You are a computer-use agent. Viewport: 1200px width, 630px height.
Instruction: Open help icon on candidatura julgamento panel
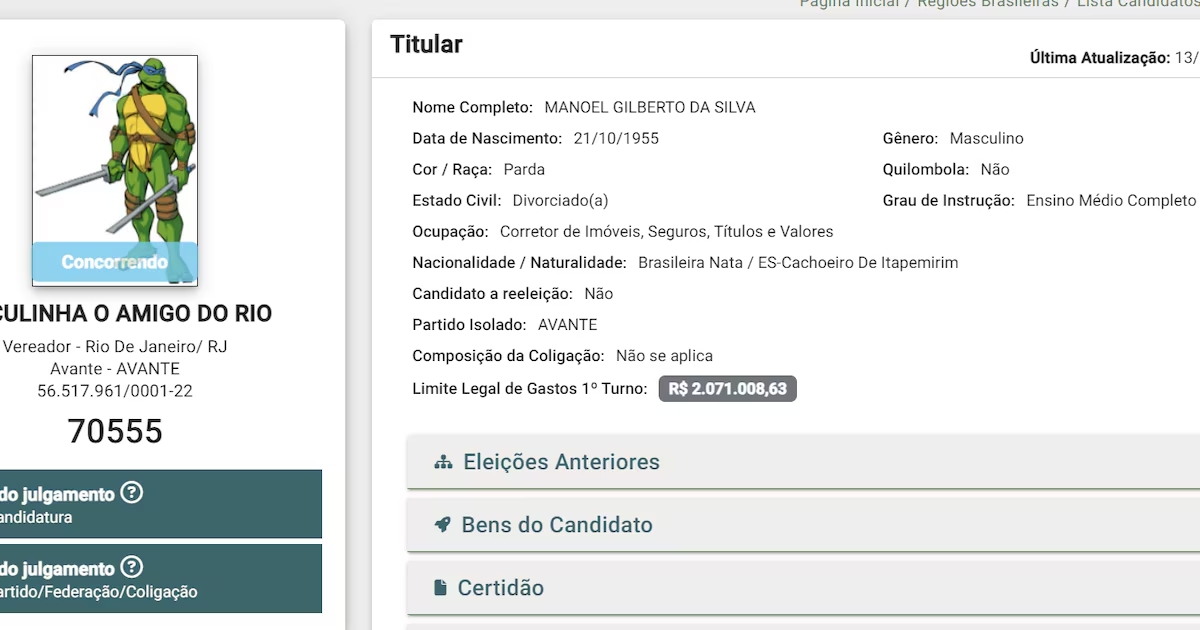coord(131,493)
